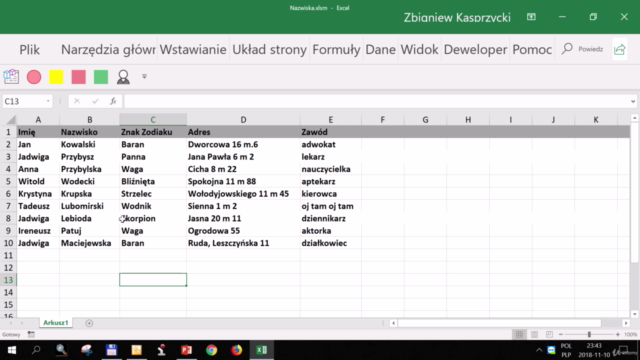The height and width of the screenshot is (360, 640).
Task: Open the Dane tab
Action: (380, 49)
